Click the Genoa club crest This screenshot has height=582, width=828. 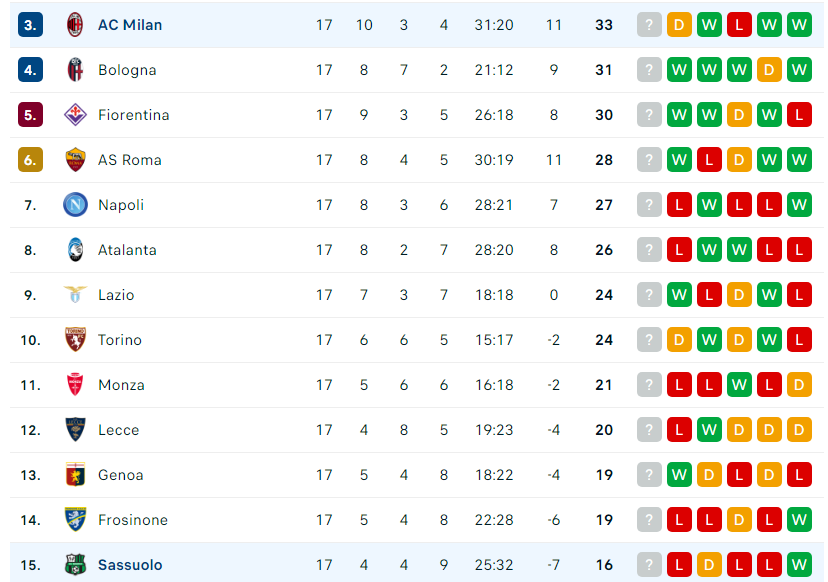point(75,474)
